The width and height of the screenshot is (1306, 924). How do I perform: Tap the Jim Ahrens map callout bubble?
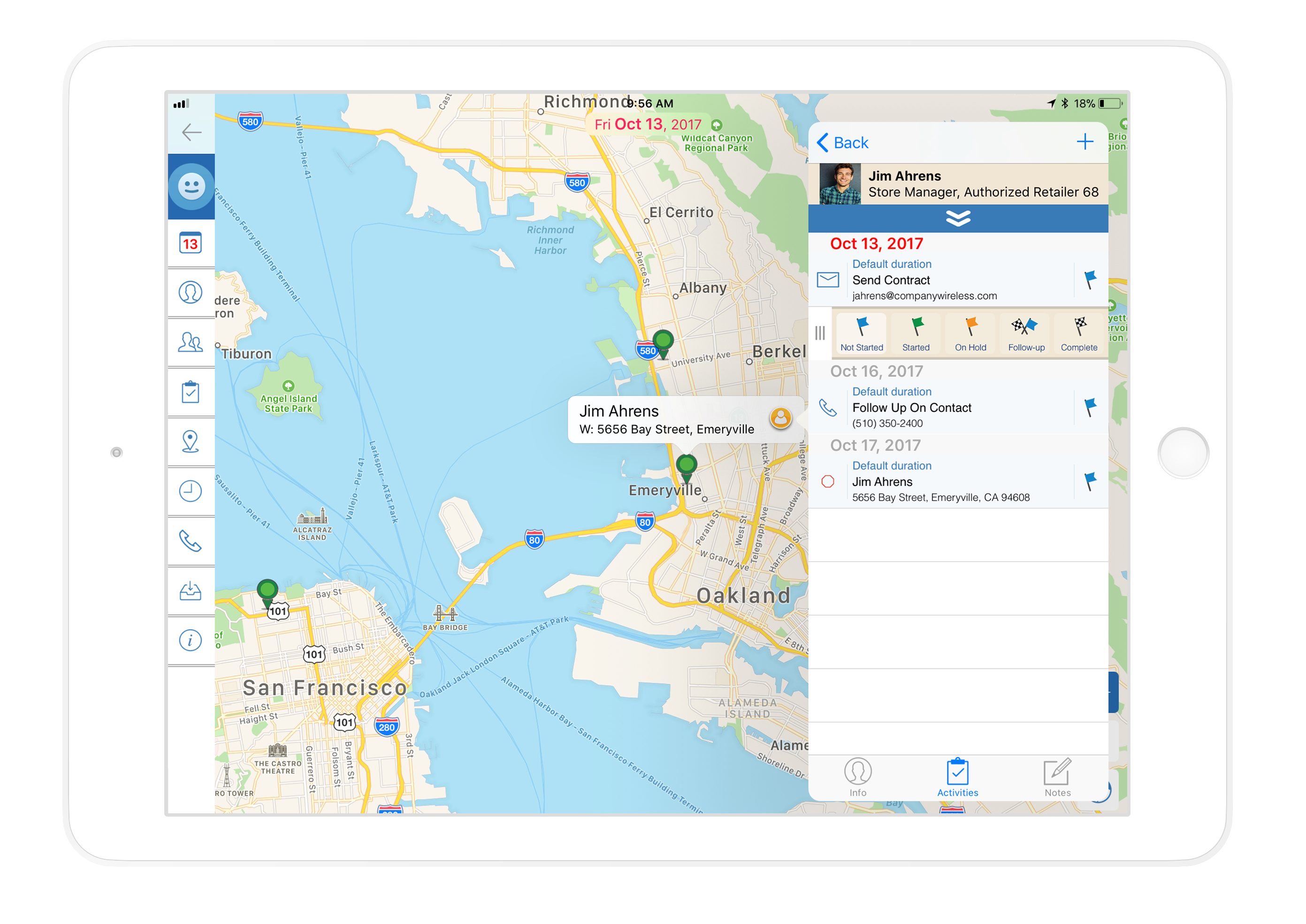[686, 419]
